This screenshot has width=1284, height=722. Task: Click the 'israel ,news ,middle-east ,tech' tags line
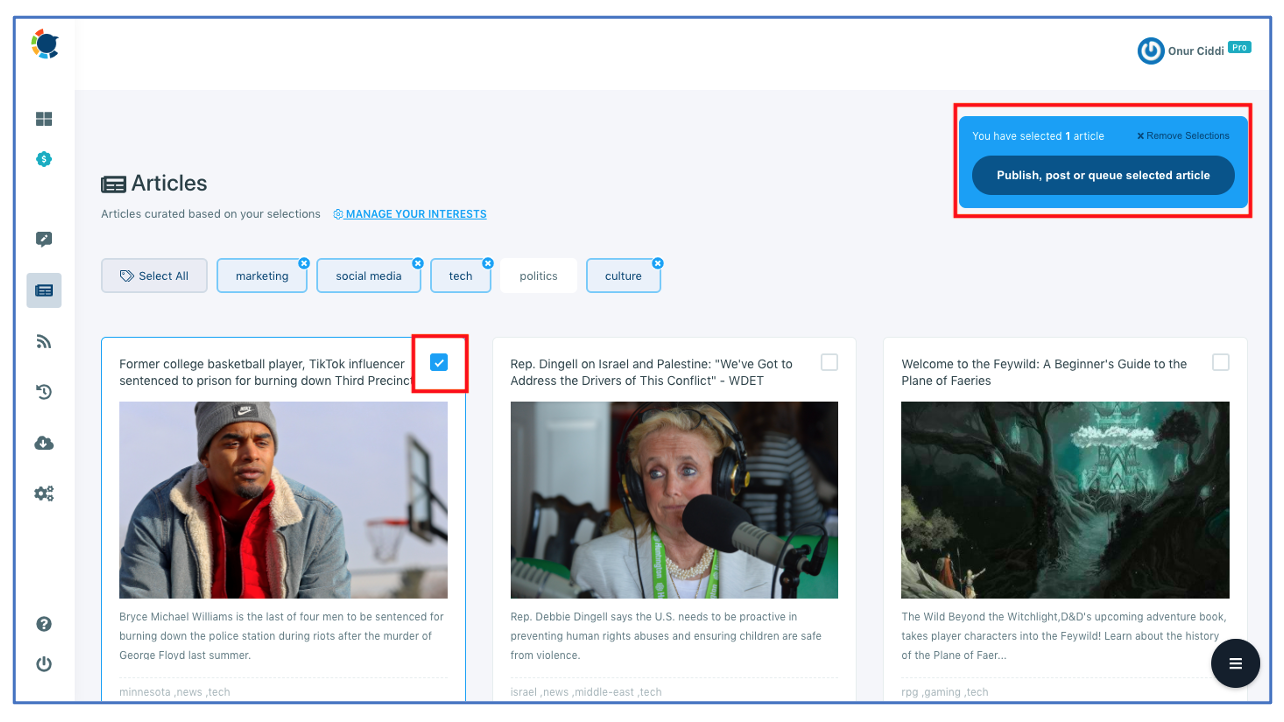[x=586, y=692]
